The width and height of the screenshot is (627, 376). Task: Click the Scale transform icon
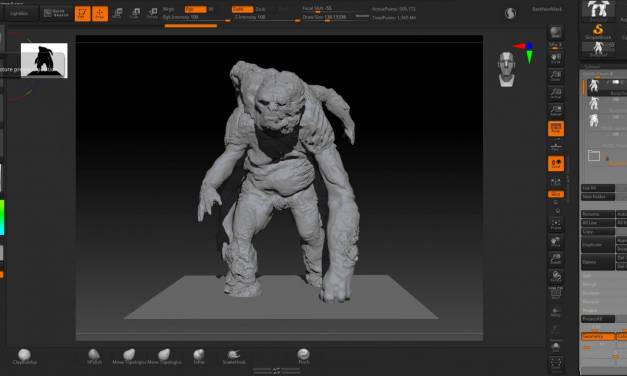click(135, 13)
